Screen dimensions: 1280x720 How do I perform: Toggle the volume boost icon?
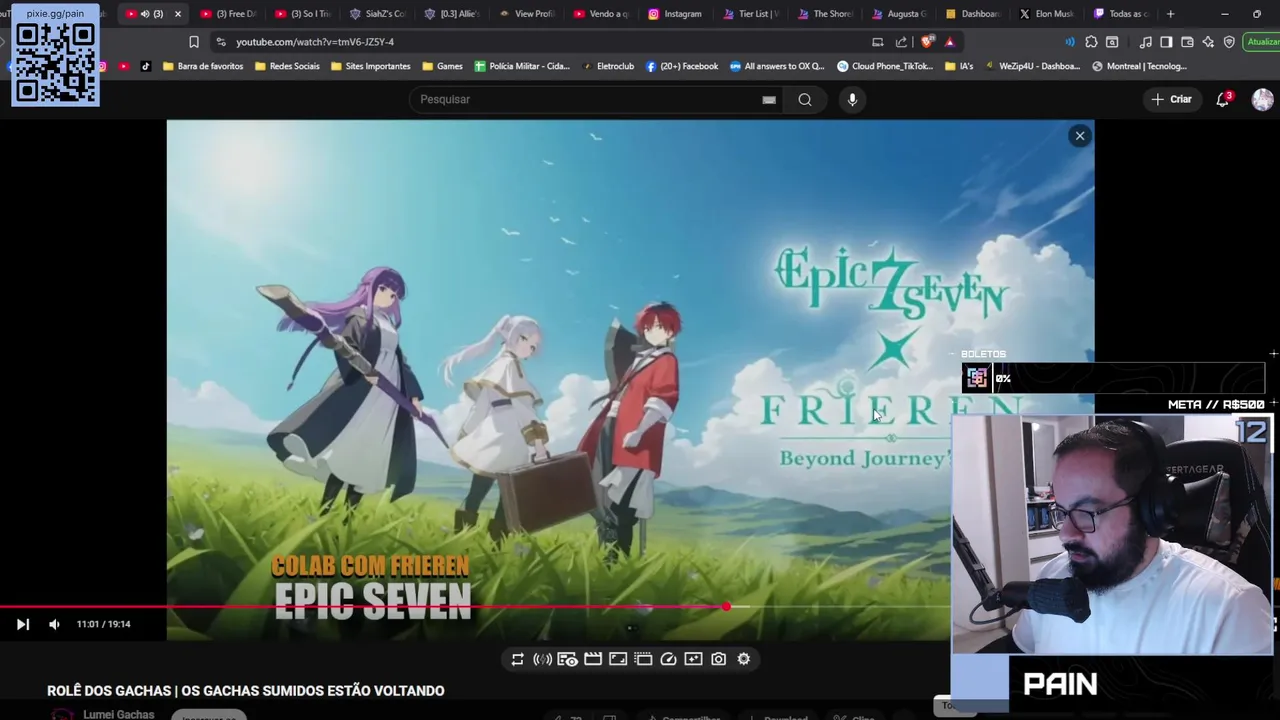(x=542, y=659)
